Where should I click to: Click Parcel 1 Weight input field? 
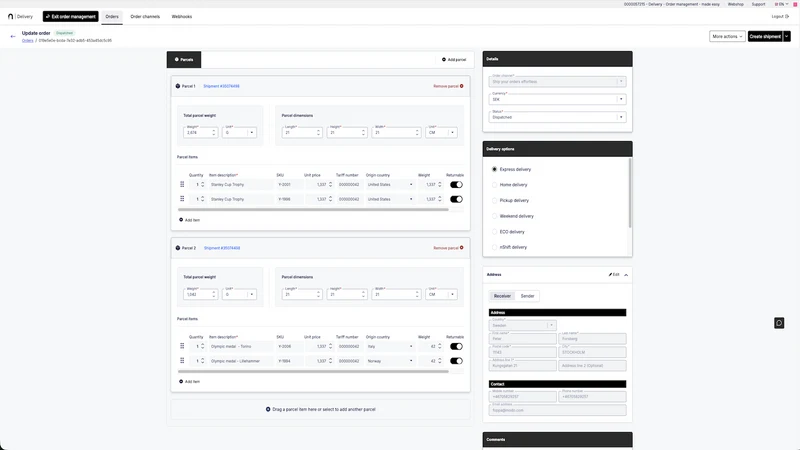point(200,133)
